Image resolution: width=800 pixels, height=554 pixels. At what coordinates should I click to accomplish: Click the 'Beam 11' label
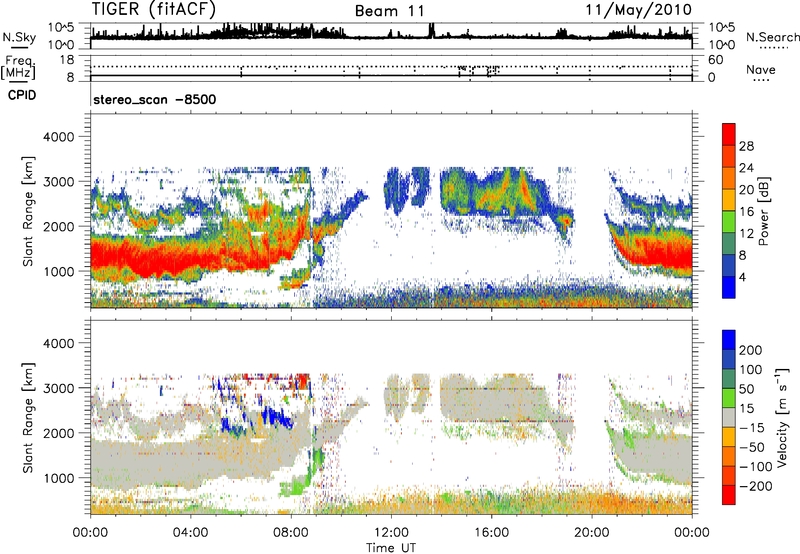click(x=390, y=11)
